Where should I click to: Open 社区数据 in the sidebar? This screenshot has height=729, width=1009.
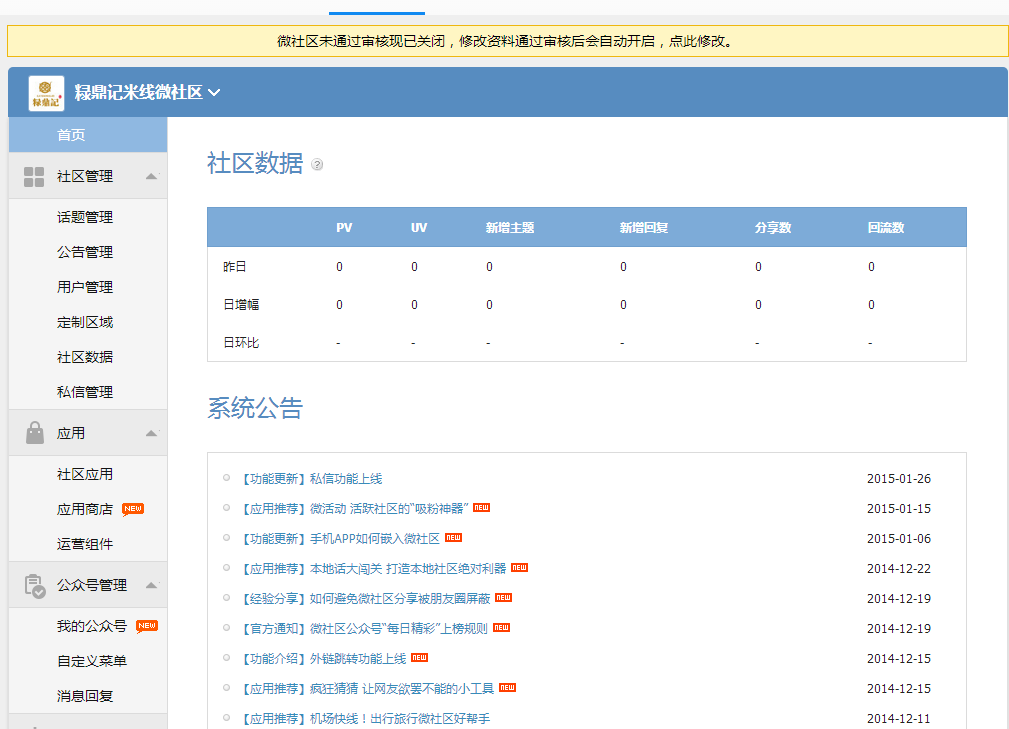click(85, 356)
